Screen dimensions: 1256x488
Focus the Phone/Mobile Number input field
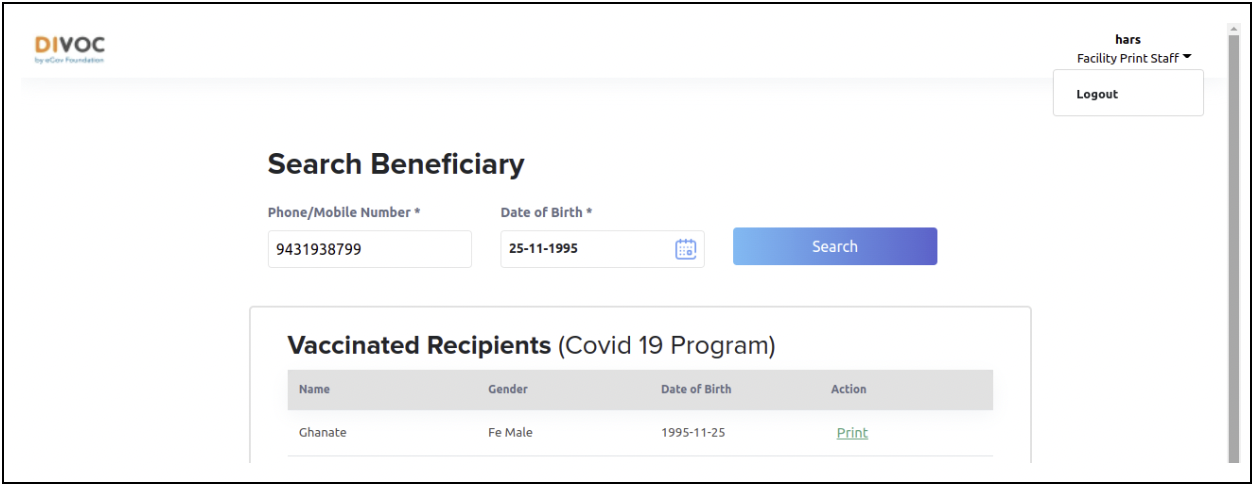pyautogui.click(x=369, y=249)
